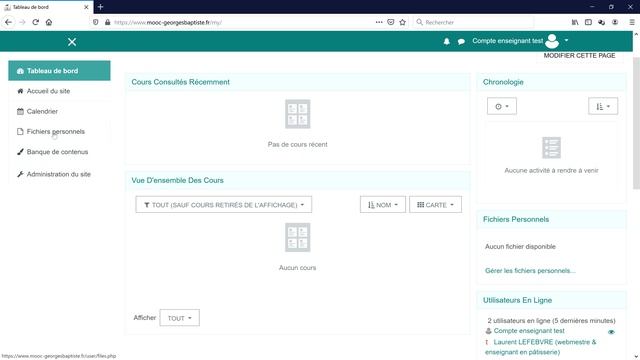Click Modifier cette page button
The image size is (640, 360).
point(579,56)
